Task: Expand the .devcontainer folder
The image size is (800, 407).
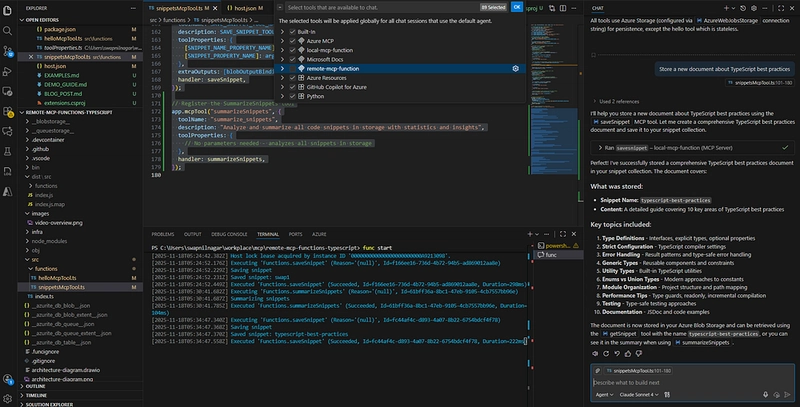Action: click(50, 141)
